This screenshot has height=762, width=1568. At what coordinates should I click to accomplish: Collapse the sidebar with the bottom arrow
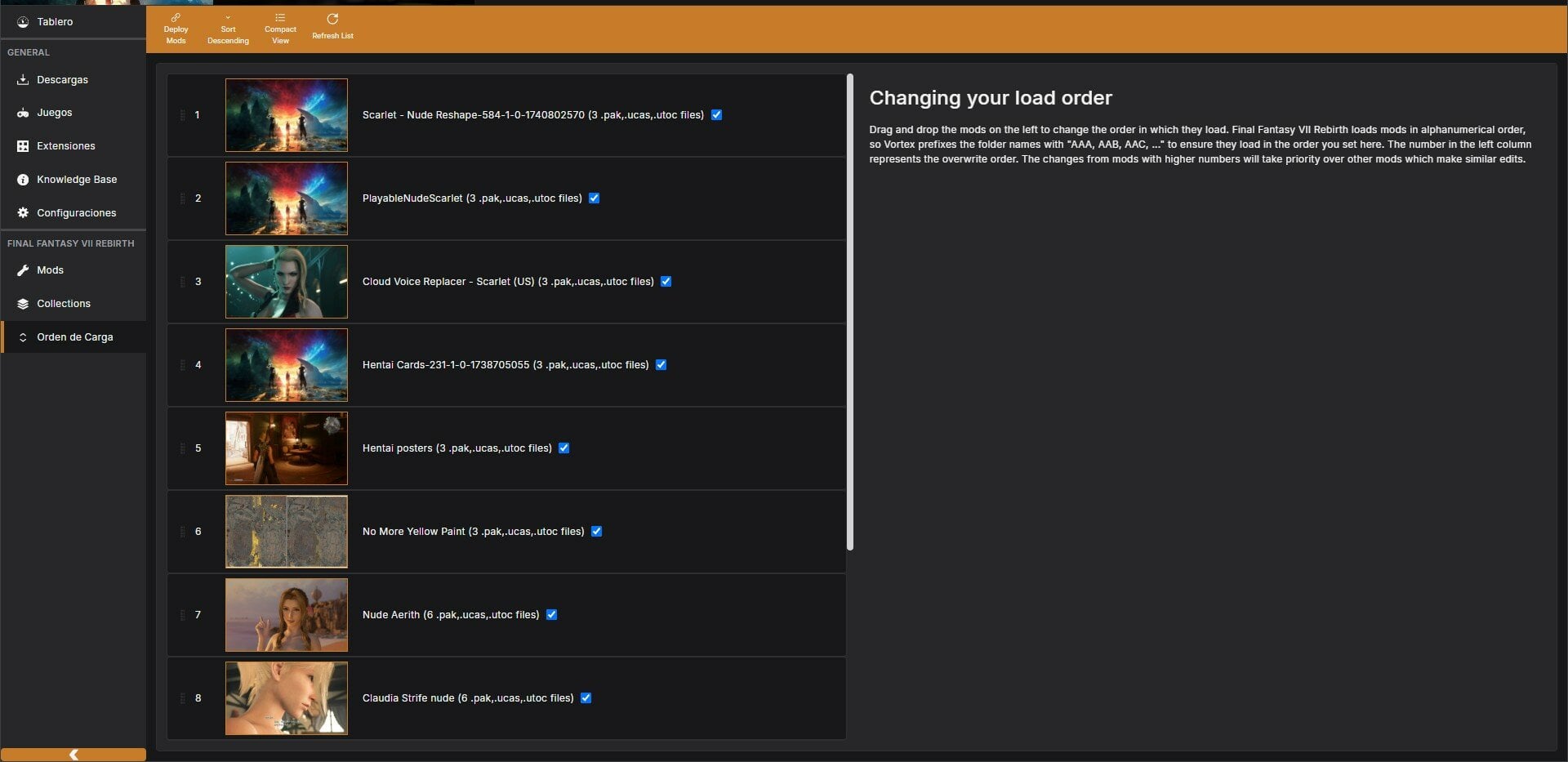click(73, 755)
